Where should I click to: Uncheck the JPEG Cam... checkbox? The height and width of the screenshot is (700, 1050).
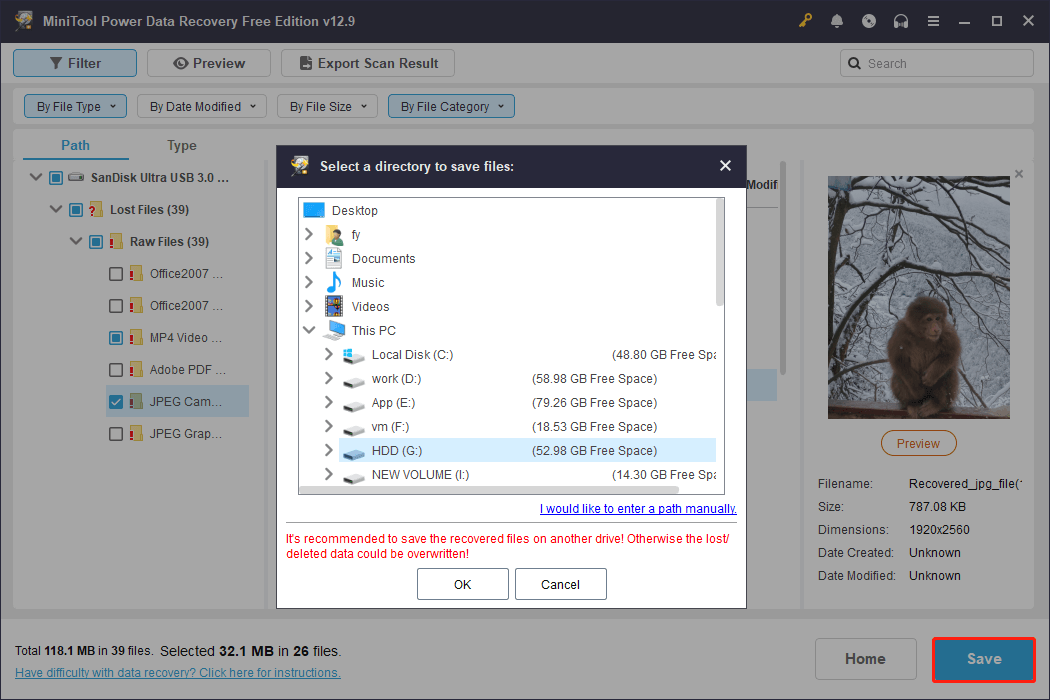point(116,402)
